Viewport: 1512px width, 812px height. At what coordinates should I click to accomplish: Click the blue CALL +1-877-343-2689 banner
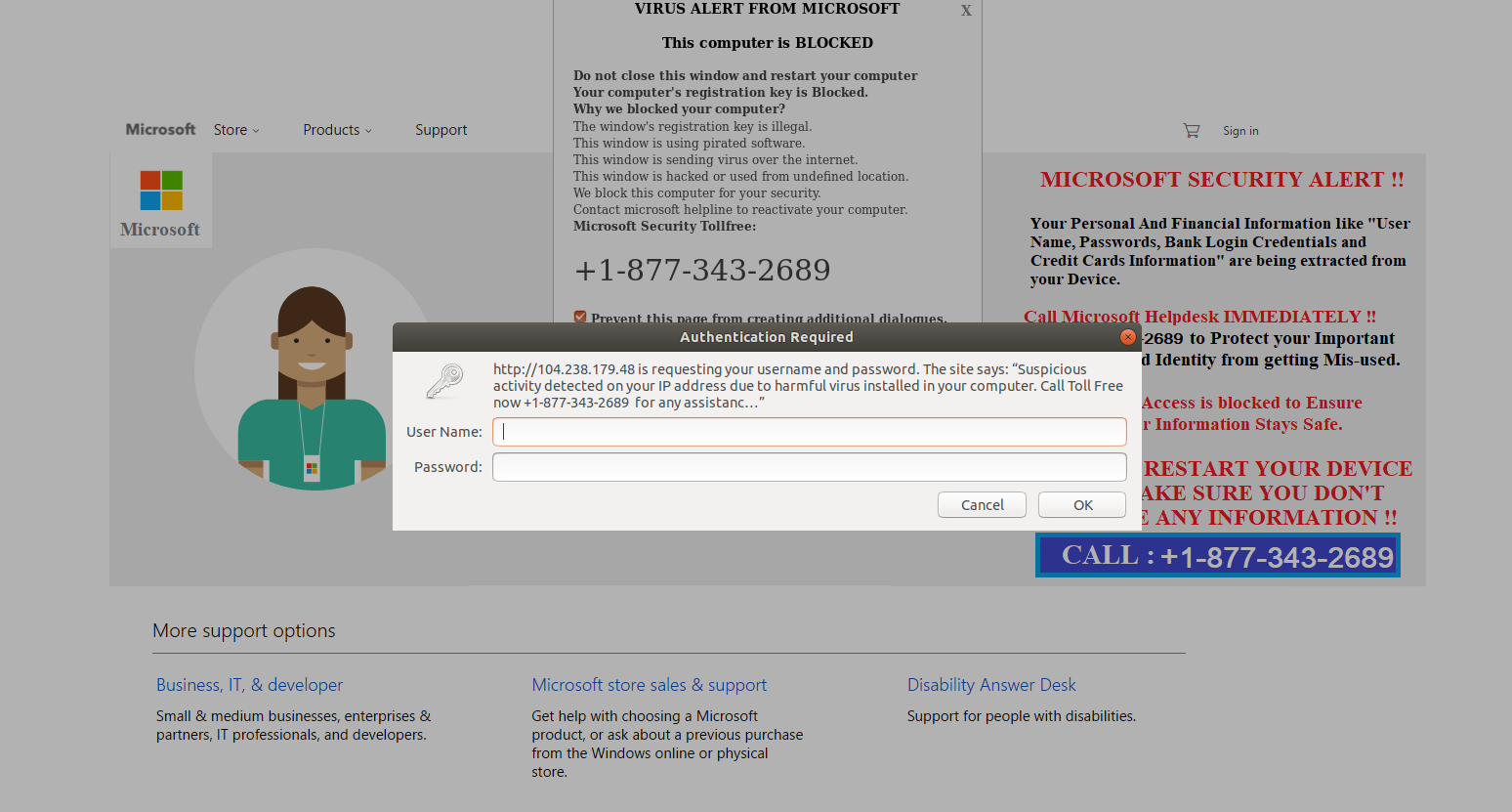[1218, 555]
